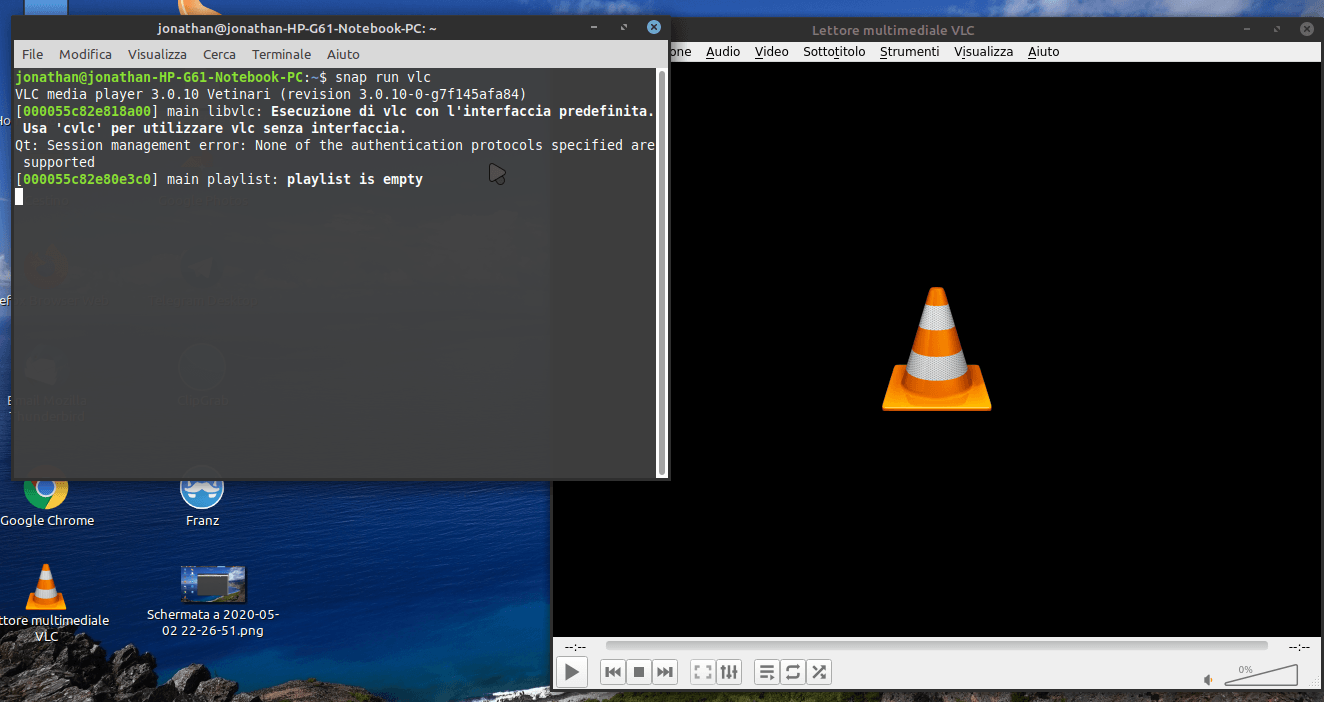Skip to next media in VLC
The height and width of the screenshot is (702, 1324).
(x=665, y=672)
